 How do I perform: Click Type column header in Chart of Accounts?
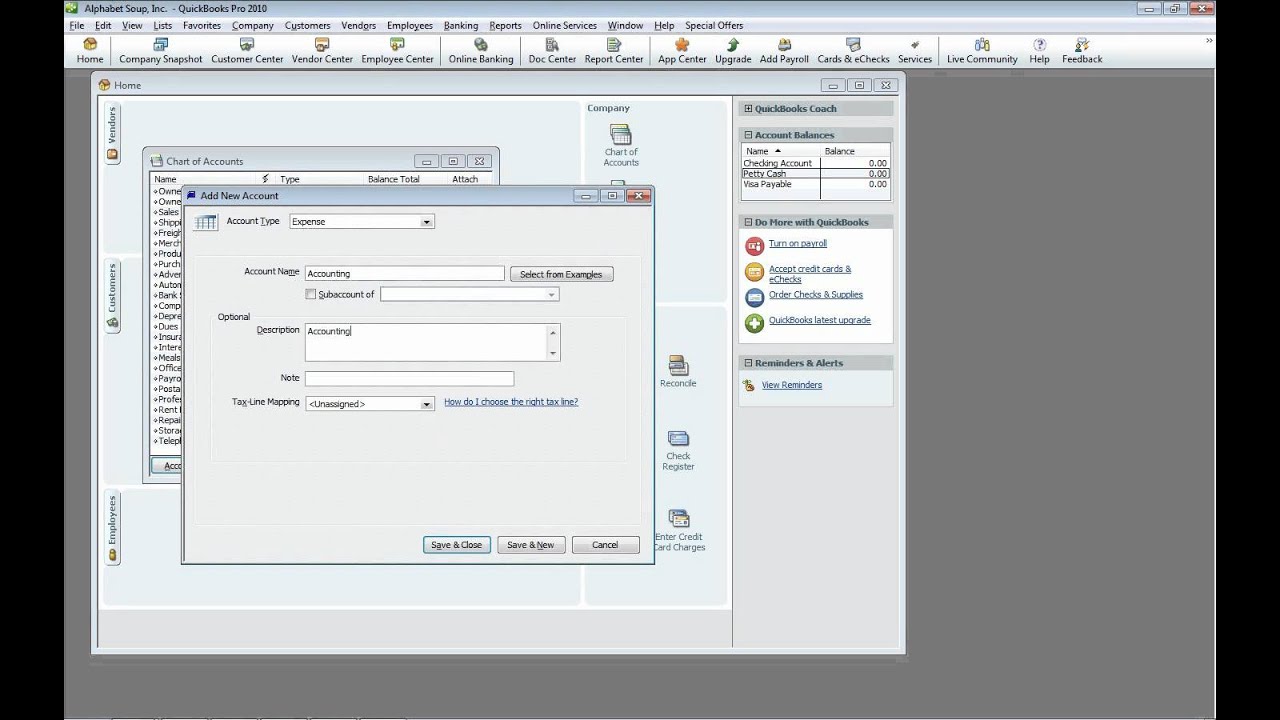point(290,179)
